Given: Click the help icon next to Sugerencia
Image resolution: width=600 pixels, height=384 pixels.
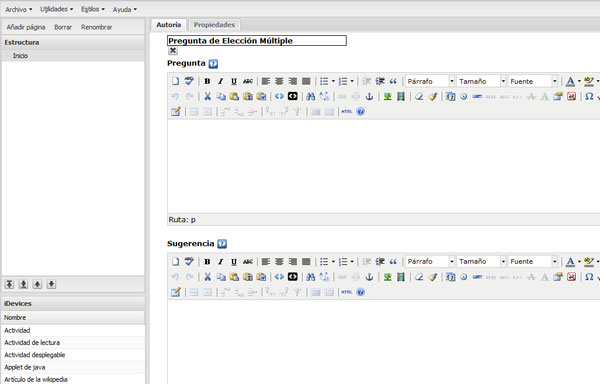Looking at the screenshot, I should [222, 244].
